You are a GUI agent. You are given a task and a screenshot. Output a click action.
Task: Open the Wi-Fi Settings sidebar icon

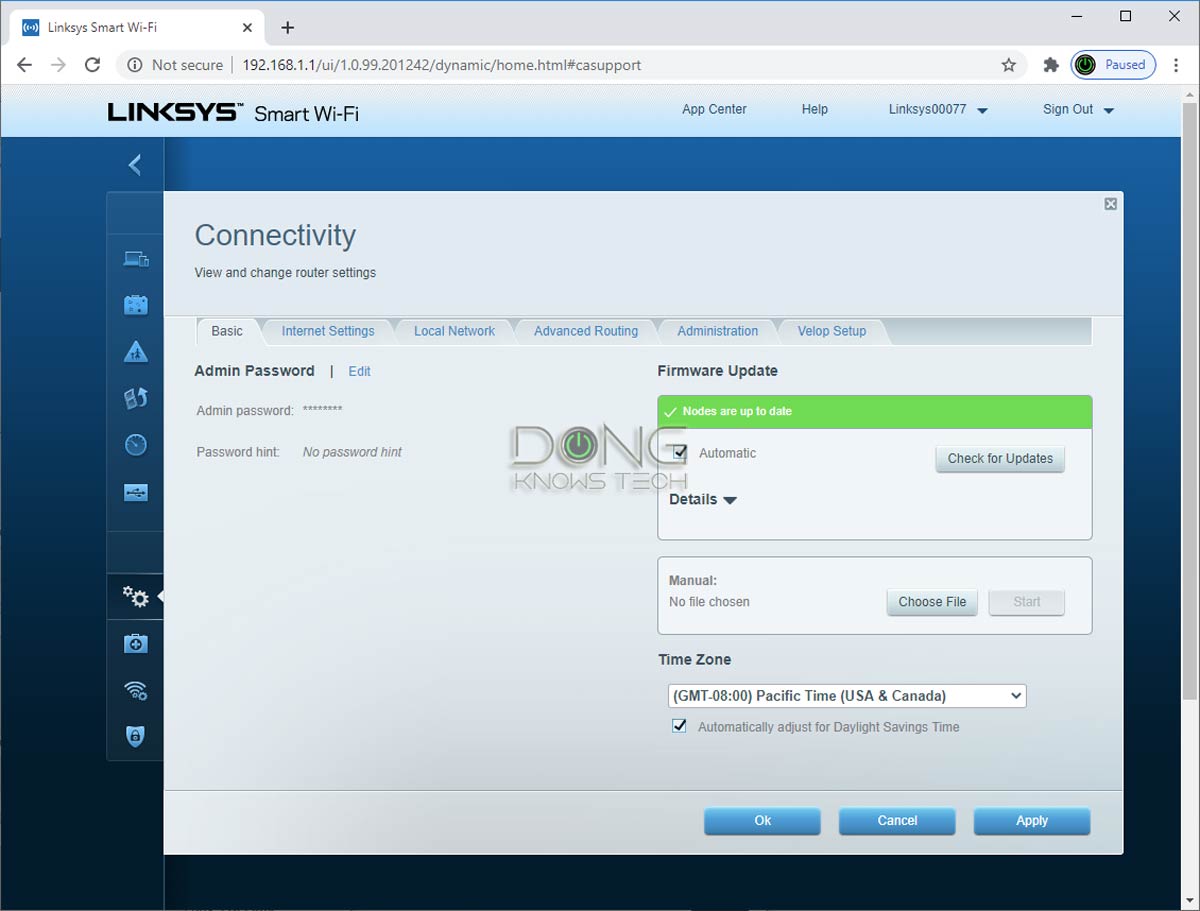(x=135, y=690)
